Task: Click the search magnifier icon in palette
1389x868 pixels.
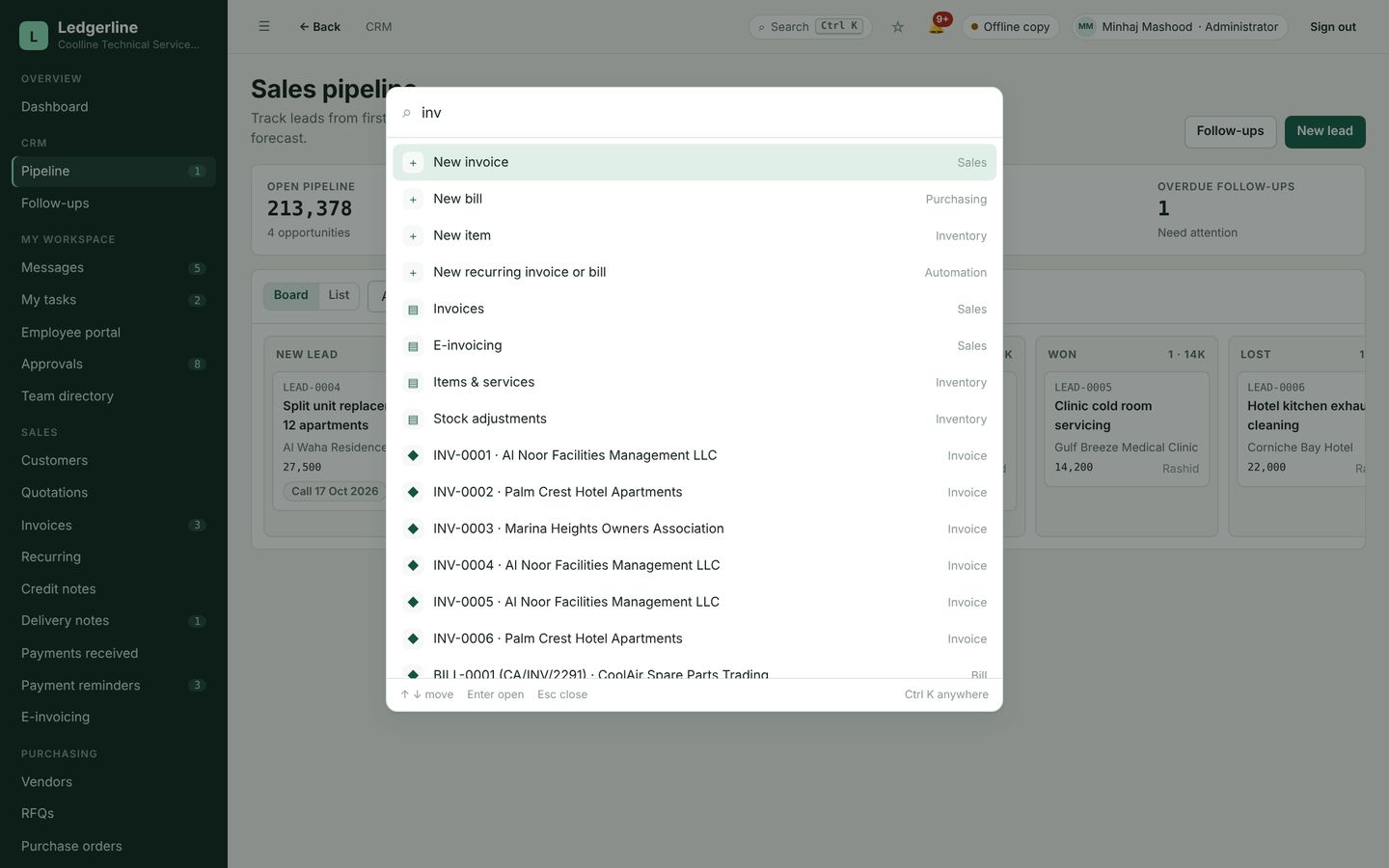Action: [x=407, y=113]
